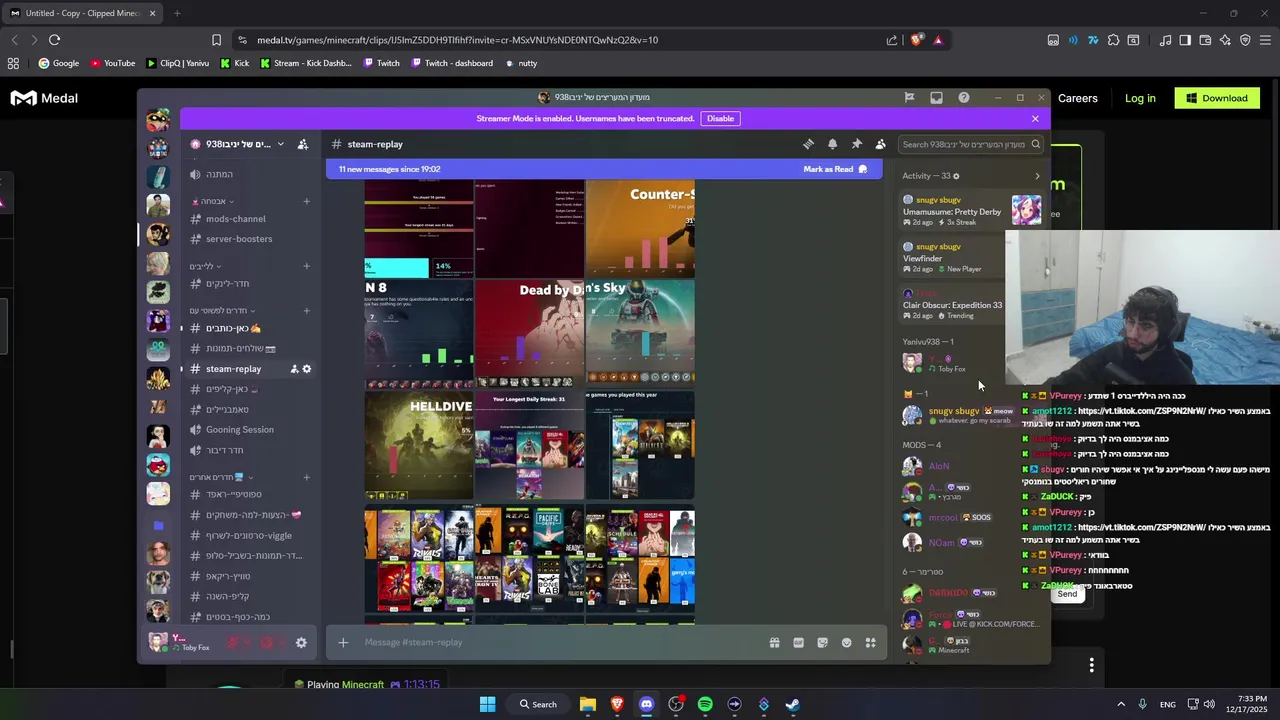Click the Discord search field

tap(971, 144)
